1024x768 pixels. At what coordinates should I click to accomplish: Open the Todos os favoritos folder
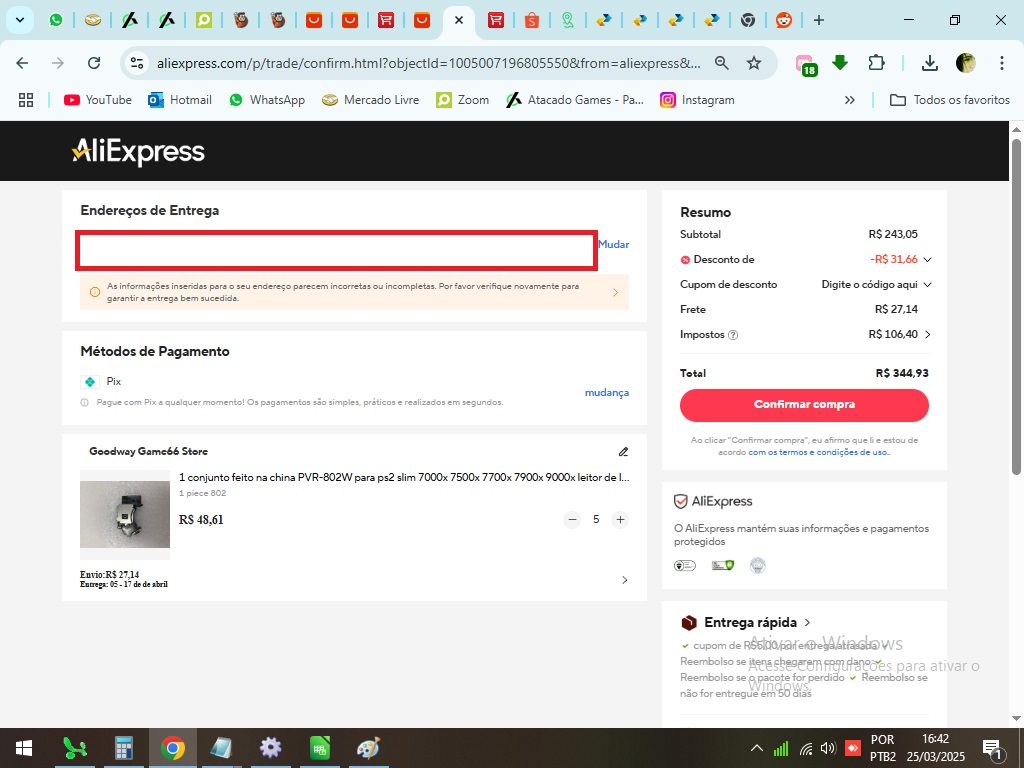pos(950,100)
